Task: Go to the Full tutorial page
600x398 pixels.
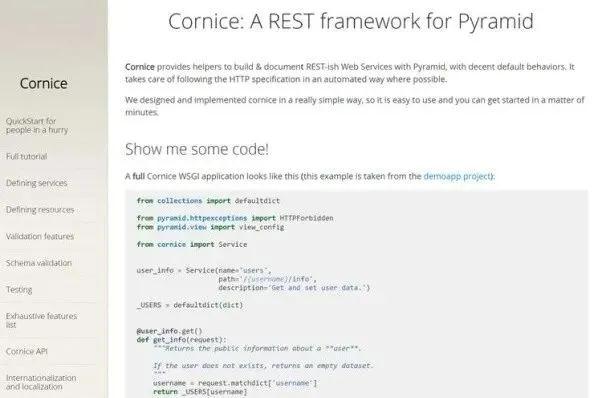Action: click(x=26, y=157)
